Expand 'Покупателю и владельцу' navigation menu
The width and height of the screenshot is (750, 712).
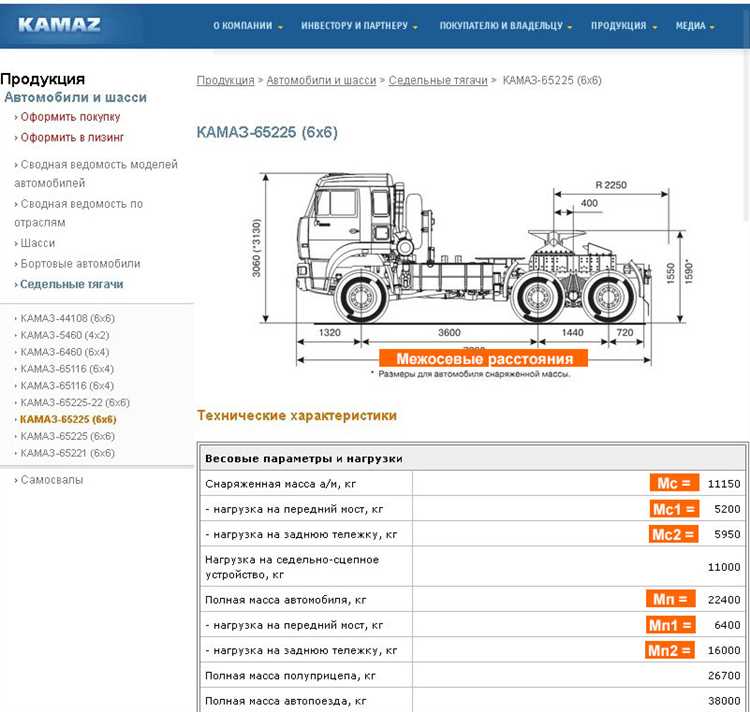(x=509, y=26)
